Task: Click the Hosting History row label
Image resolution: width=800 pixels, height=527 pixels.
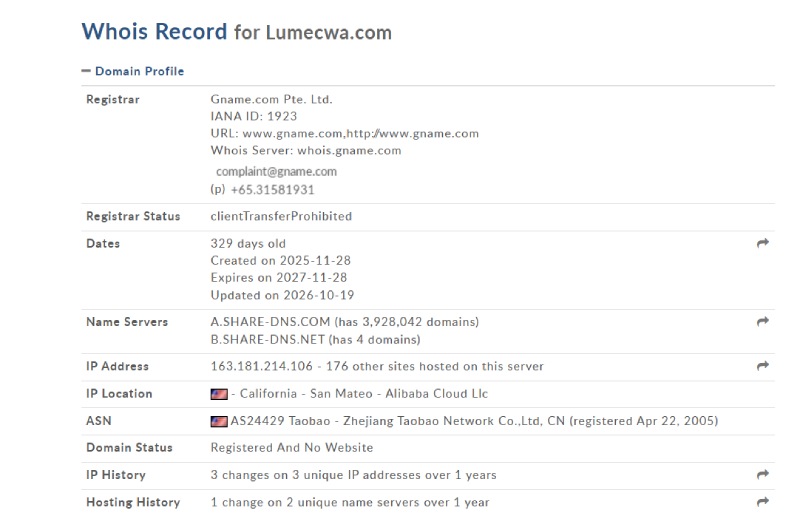Action: (133, 503)
